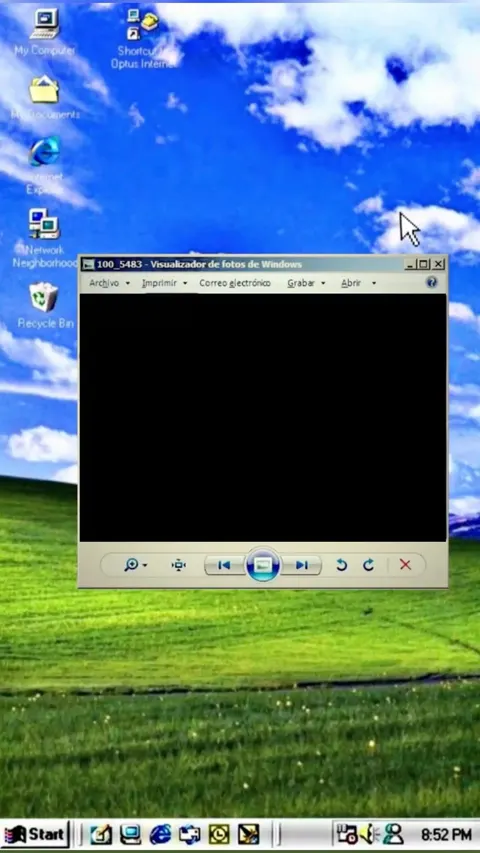This screenshot has height=853, width=480.
Task: Open the My Computer desktop icon
Action: [x=45, y=24]
